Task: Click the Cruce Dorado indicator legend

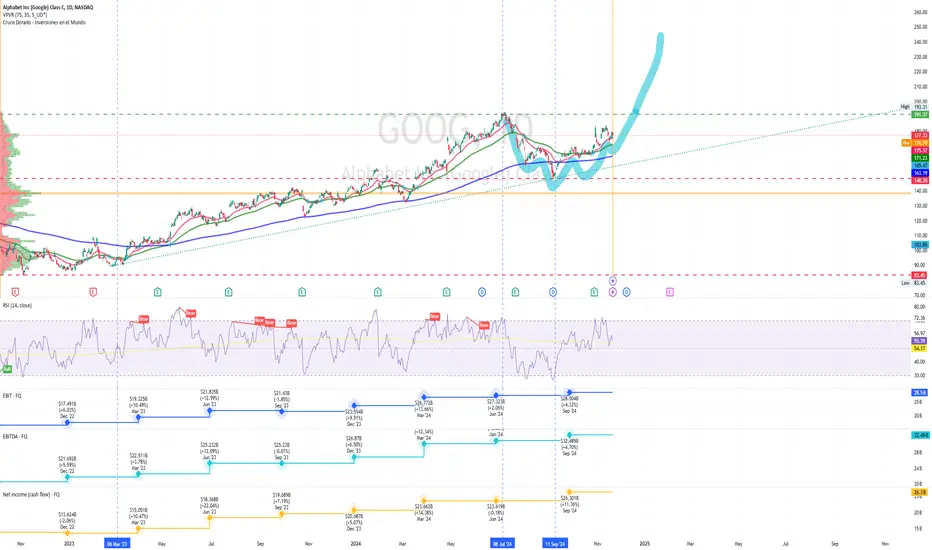Action: coord(44,22)
